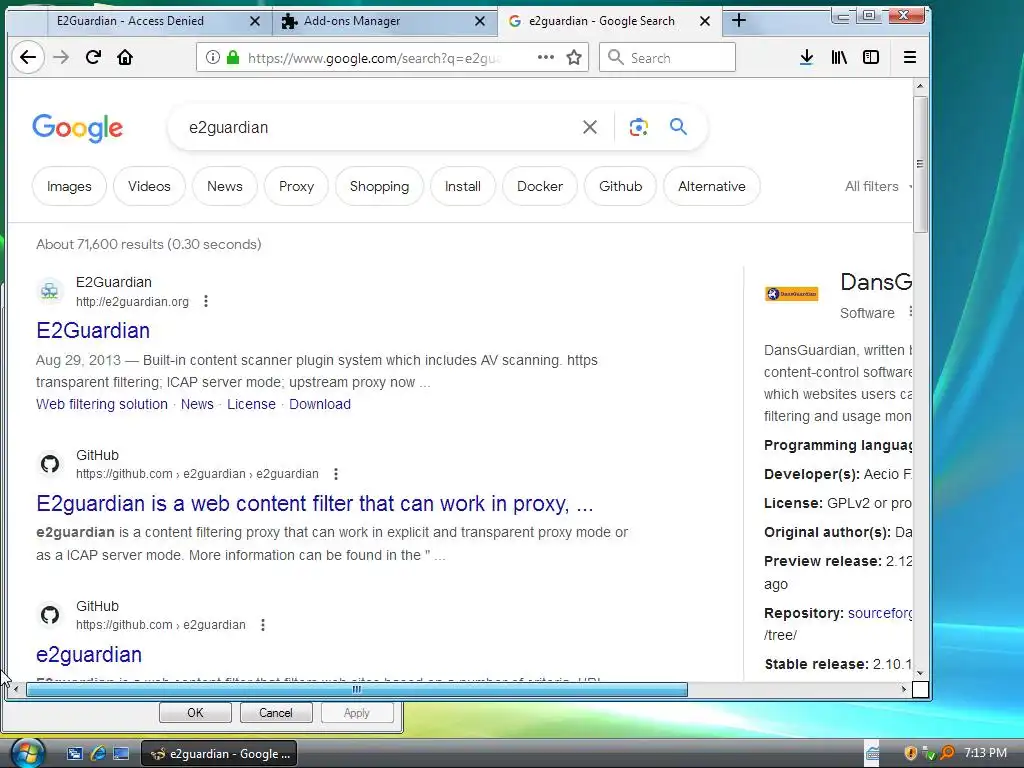Open the Web filtering solution sitelink
Screen dimensions: 1024x768
(102, 404)
